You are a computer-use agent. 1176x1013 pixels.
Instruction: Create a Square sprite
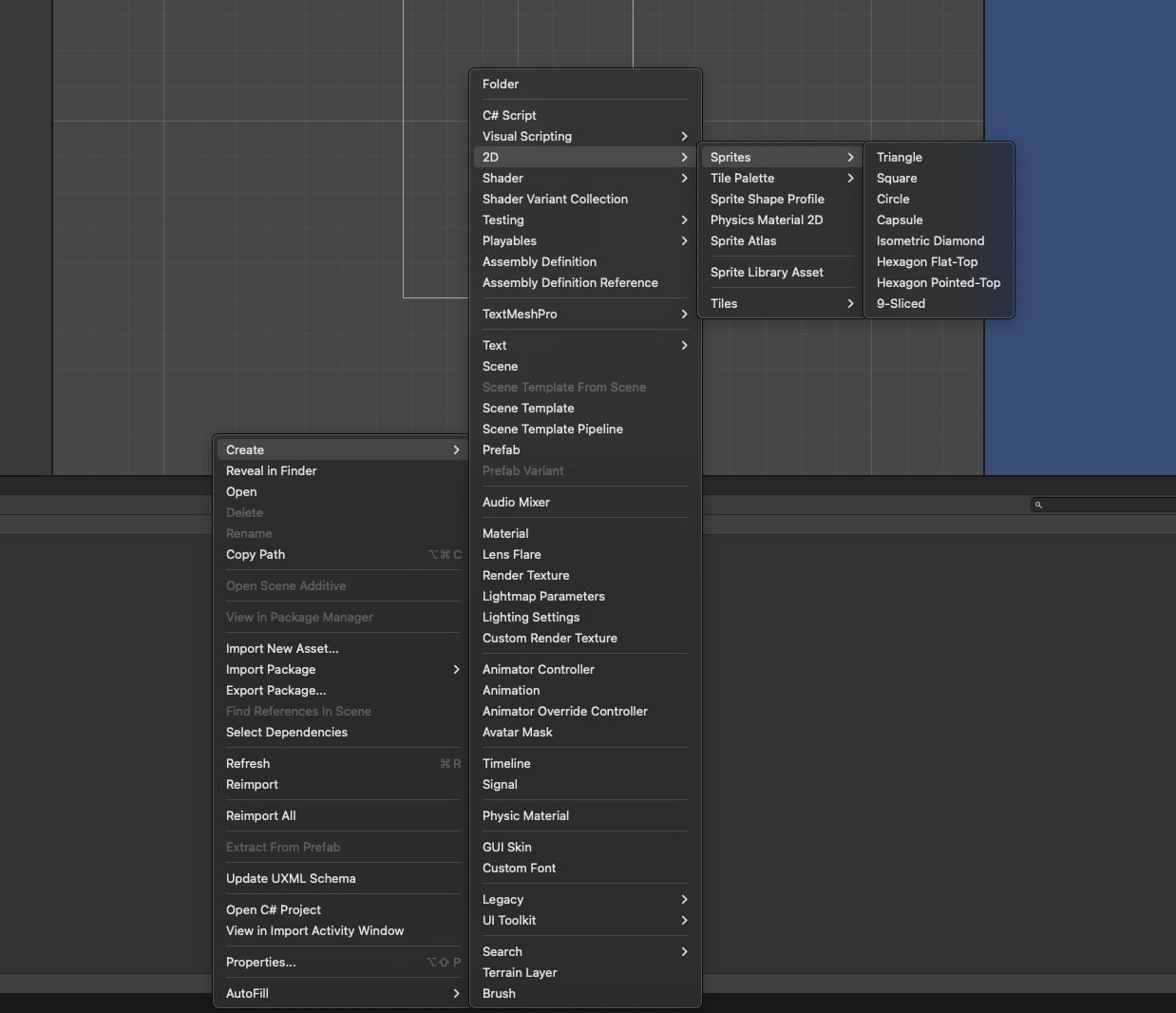[x=939, y=178]
